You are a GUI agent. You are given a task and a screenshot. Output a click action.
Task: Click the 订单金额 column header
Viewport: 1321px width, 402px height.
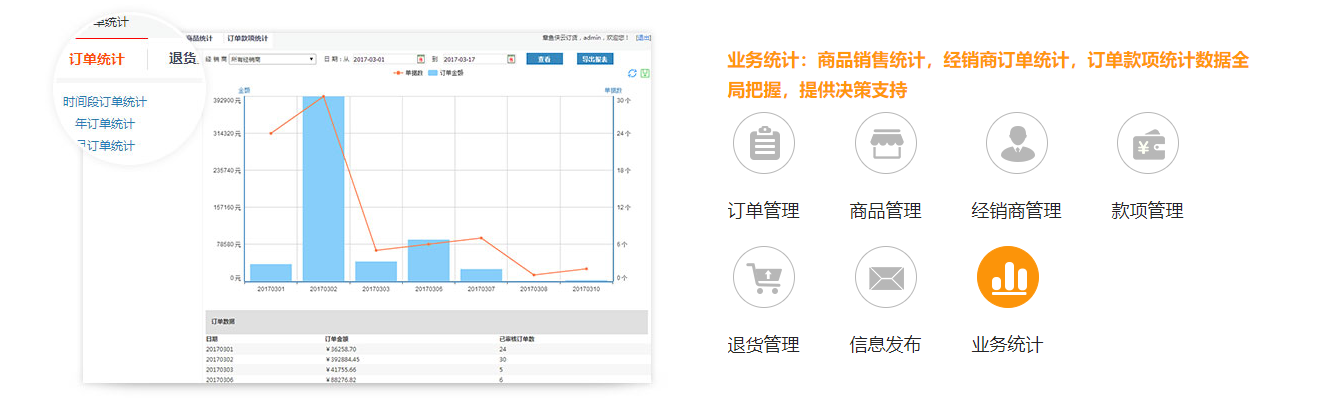(336, 339)
